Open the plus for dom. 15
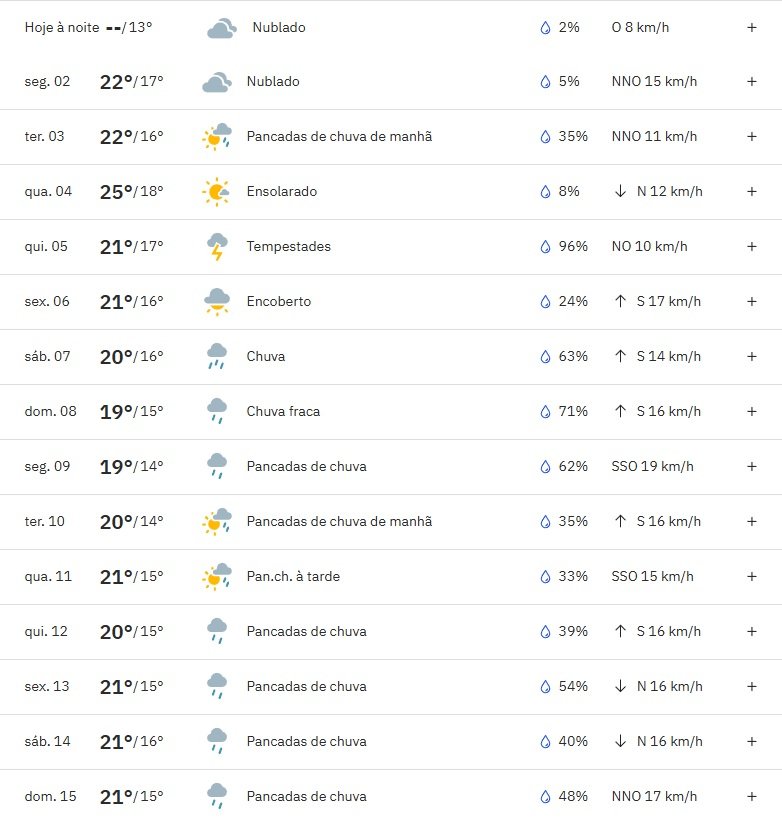 pyautogui.click(x=752, y=796)
